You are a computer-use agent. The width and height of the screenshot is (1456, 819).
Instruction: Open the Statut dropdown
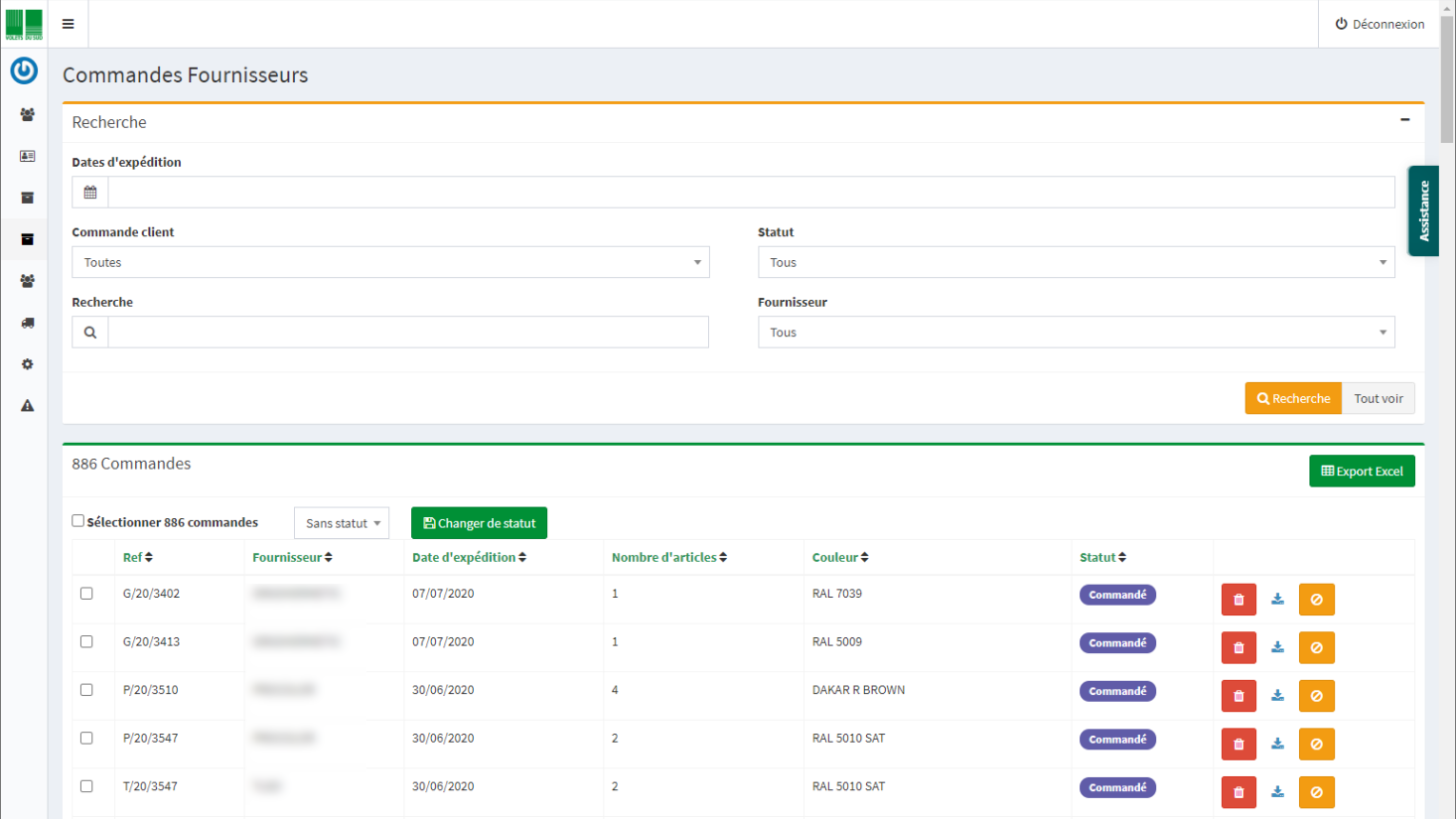[x=1076, y=262]
